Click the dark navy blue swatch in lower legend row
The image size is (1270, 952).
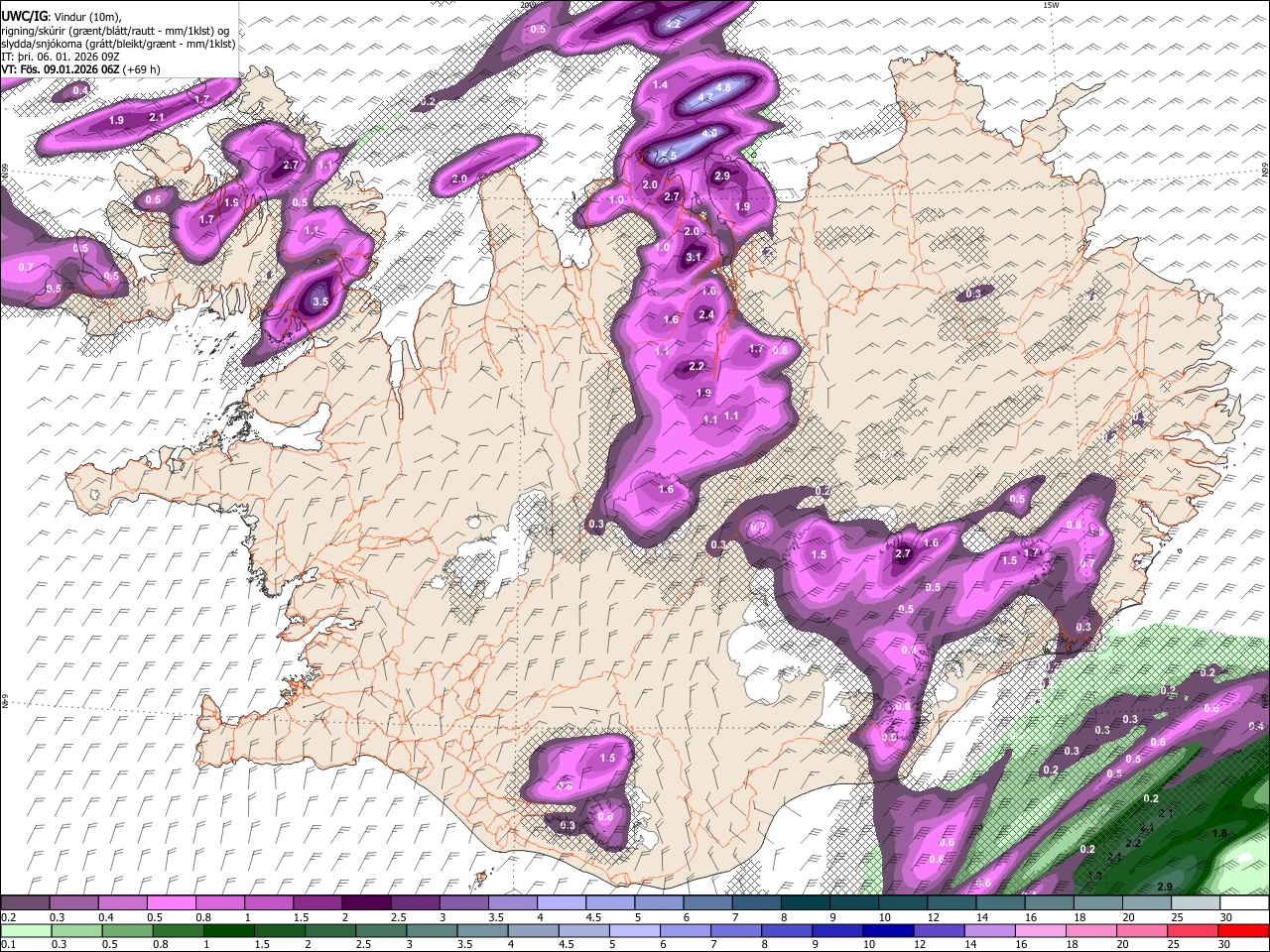pyautogui.click(x=886, y=930)
